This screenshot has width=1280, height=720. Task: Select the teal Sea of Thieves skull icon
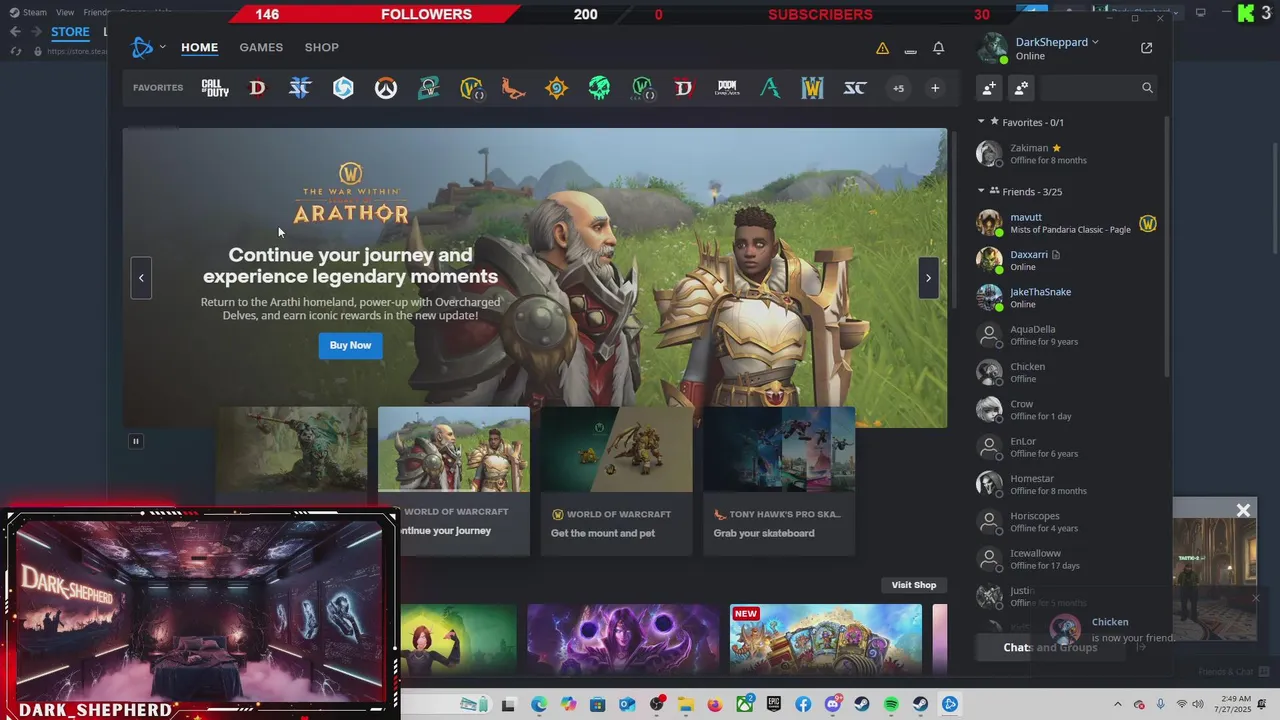(x=599, y=88)
